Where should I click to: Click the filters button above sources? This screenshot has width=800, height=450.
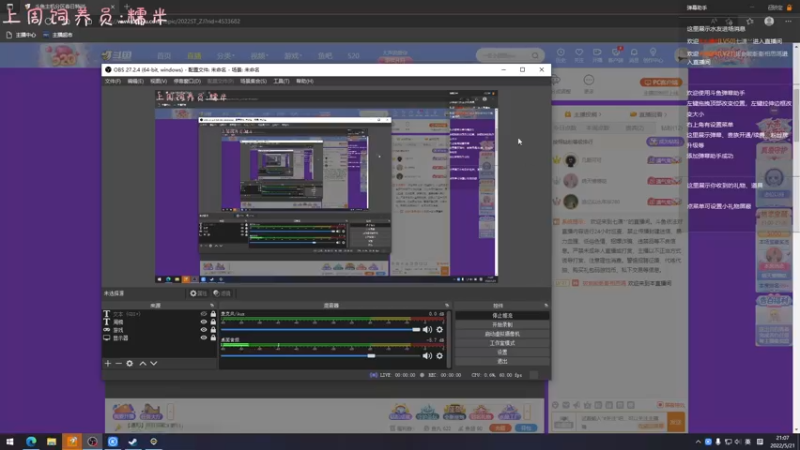coord(222,293)
